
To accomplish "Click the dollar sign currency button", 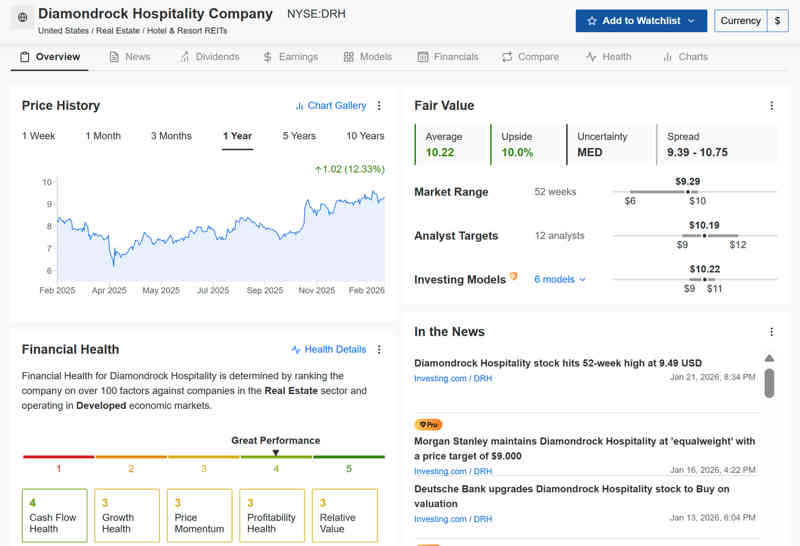I will pyautogui.click(x=777, y=21).
